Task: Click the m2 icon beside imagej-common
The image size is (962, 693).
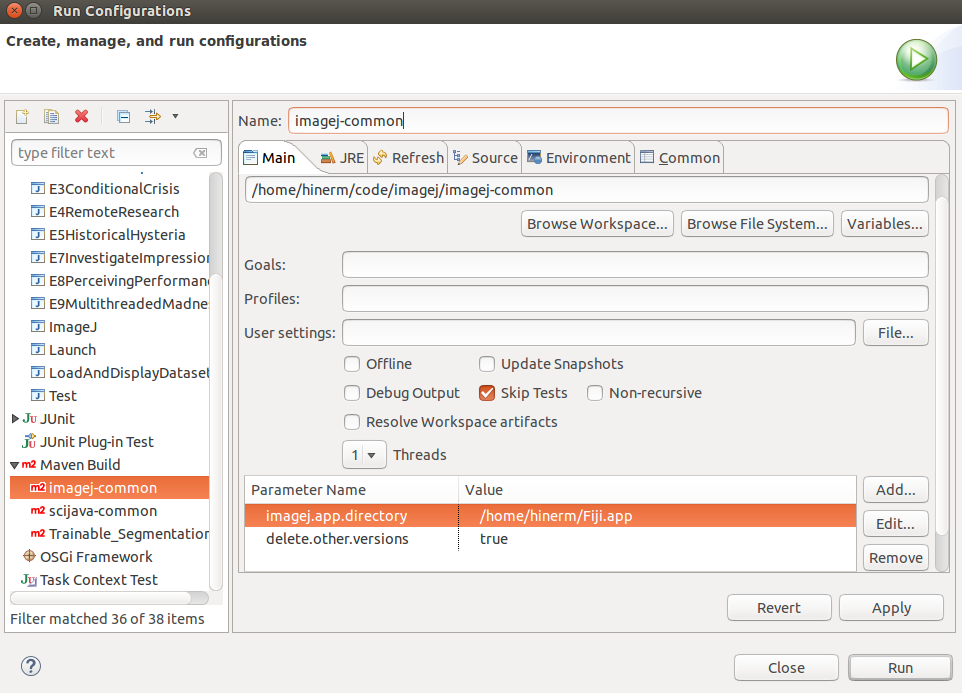Action: pyautogui.click(x=38, y=488)
